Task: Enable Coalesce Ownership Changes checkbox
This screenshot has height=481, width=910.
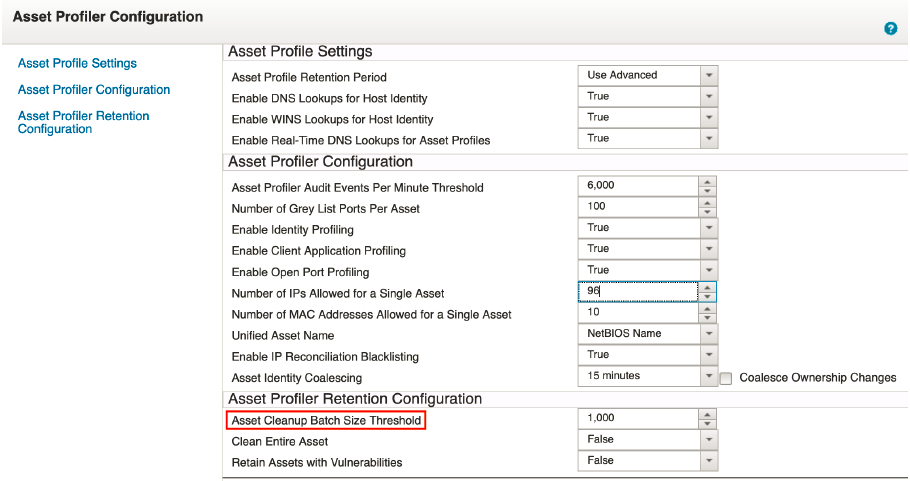Action: [x=727, y=378]
